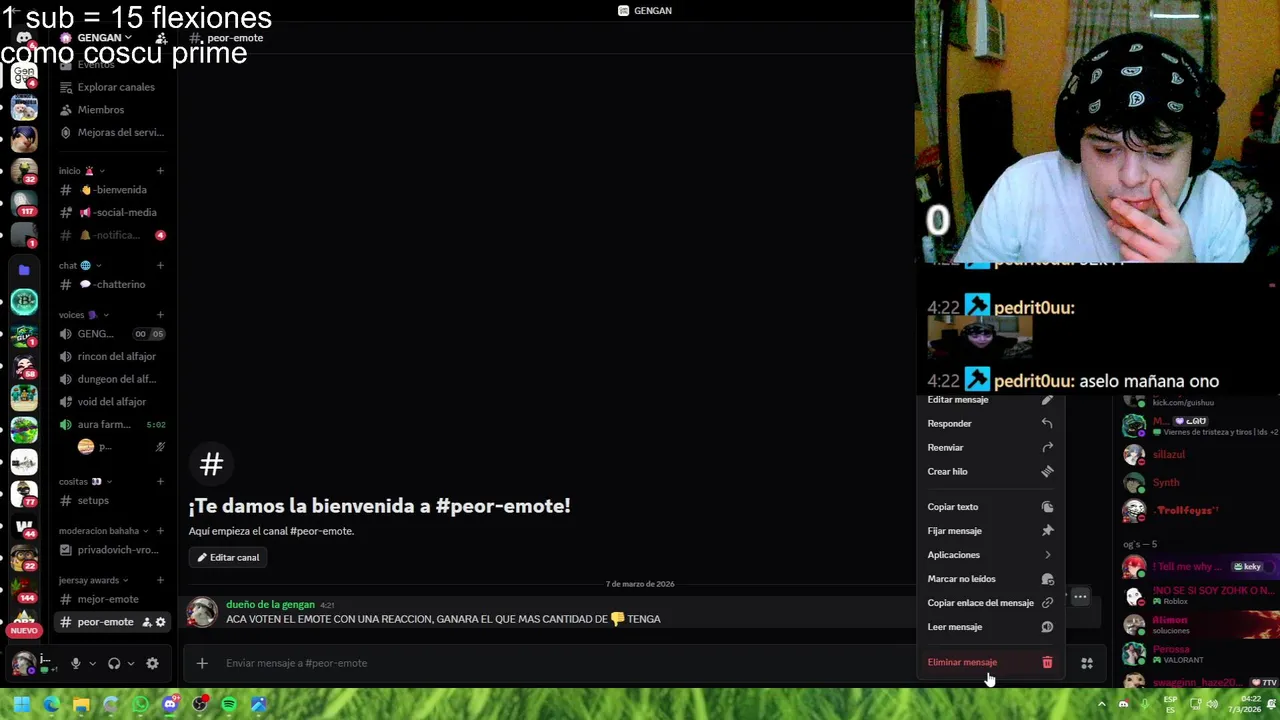Screen dimensions: 1280x720
Task: Select Marcar no leídos in context menu
Action: [x=991, y=579]
